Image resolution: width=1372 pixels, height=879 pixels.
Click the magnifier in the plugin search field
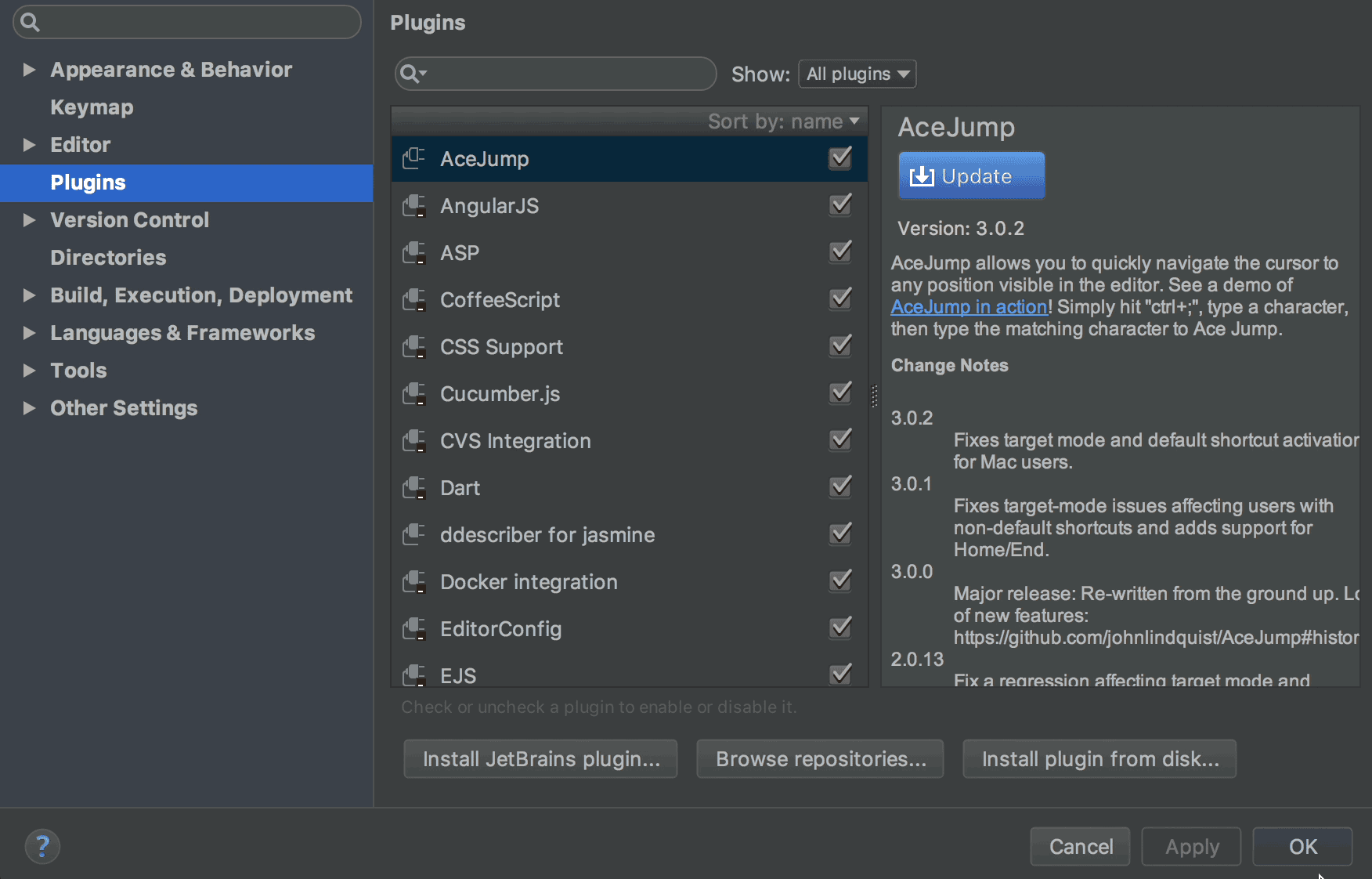411,74
